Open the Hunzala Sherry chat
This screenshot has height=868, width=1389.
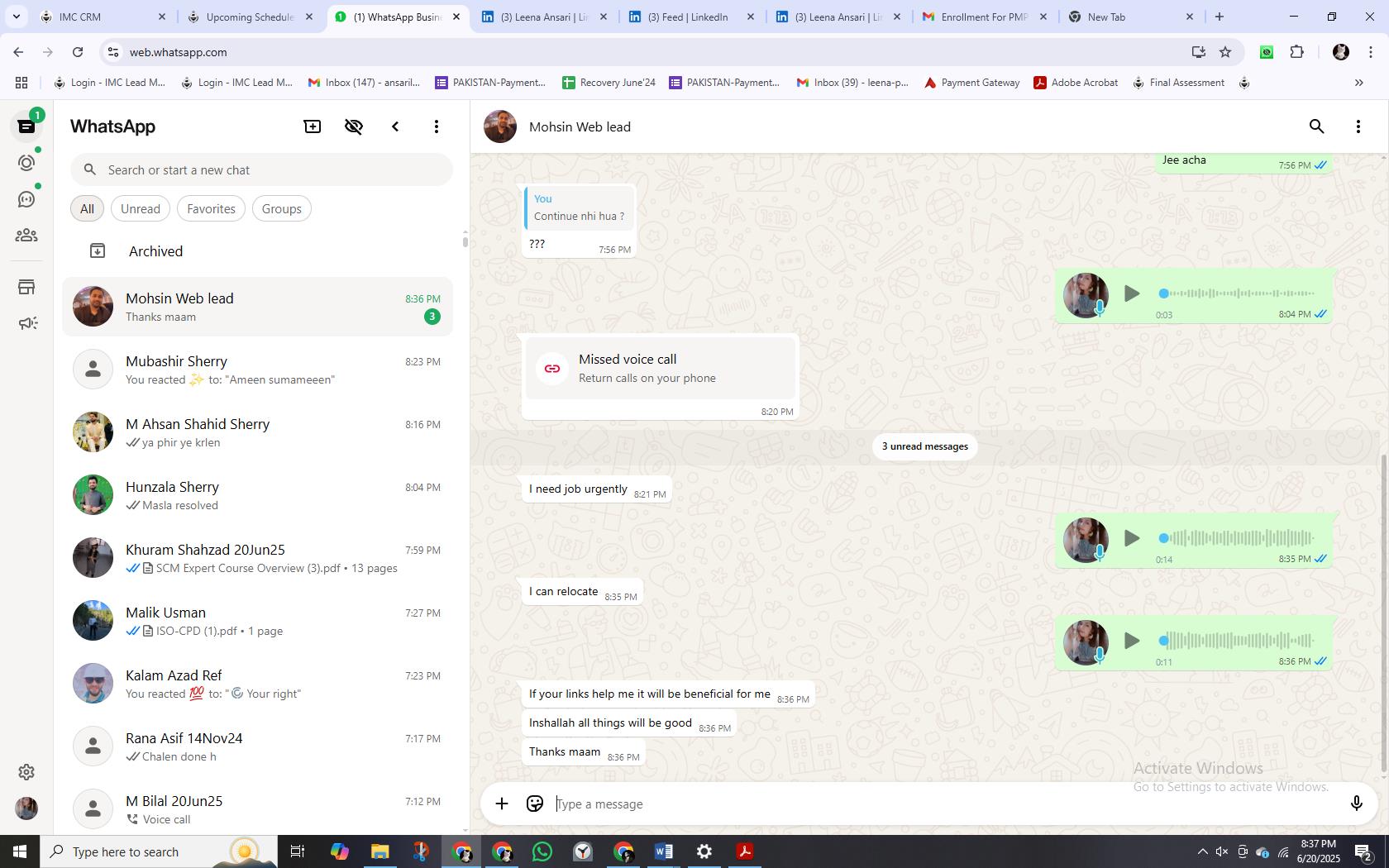pos(257,495)
